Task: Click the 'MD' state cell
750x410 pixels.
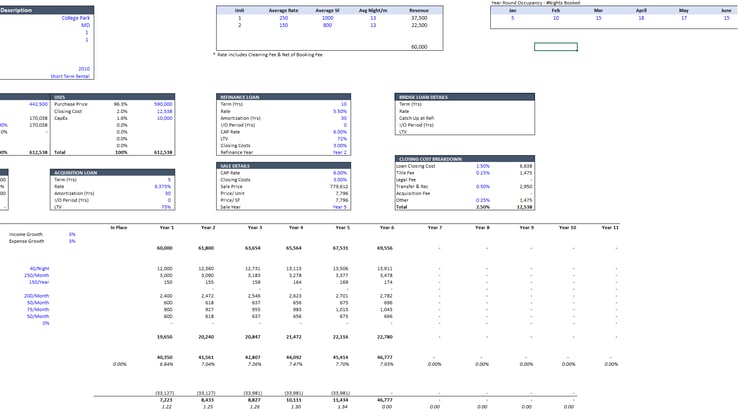Action: tap(85, 25)
